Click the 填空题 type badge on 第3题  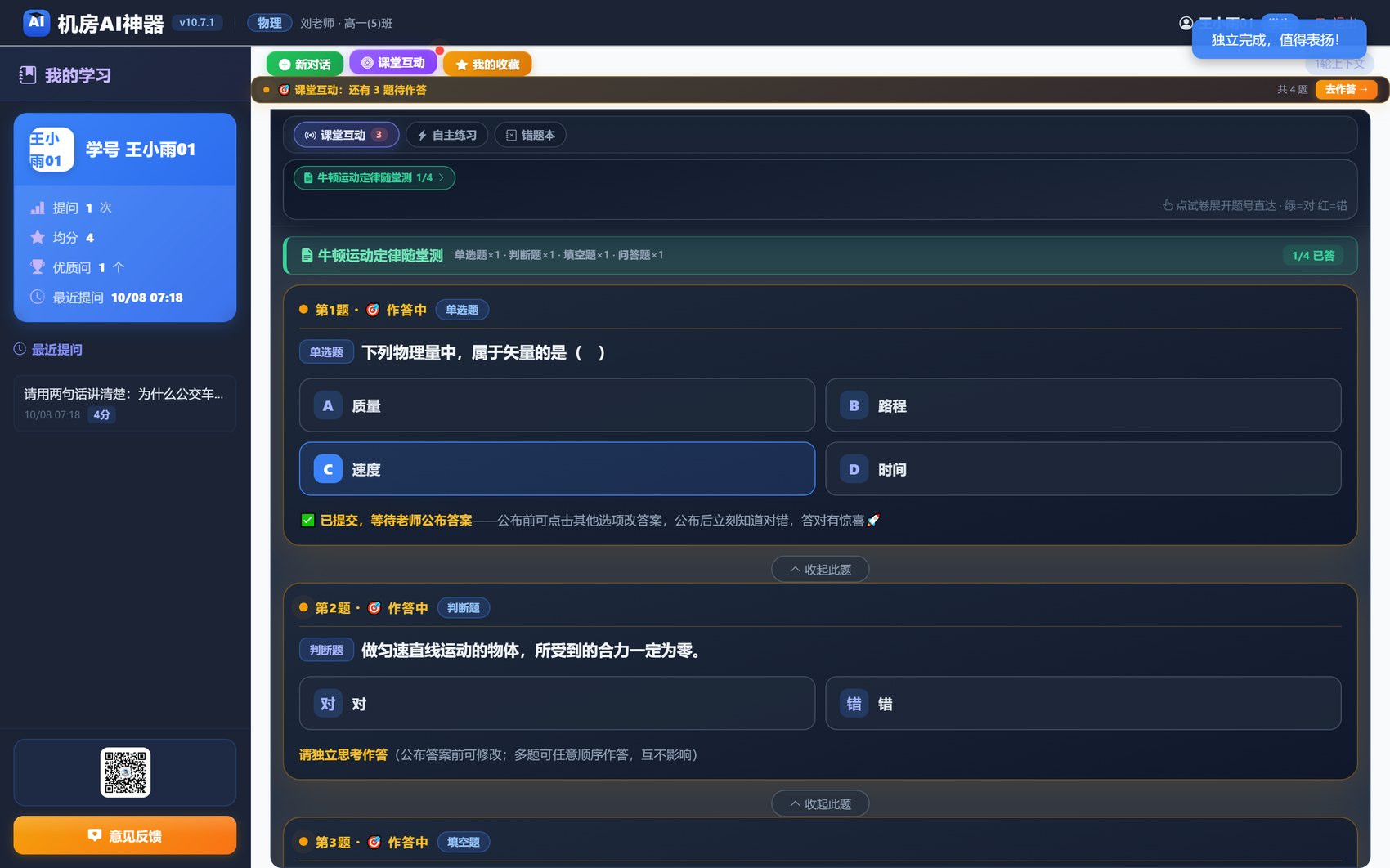464,842
